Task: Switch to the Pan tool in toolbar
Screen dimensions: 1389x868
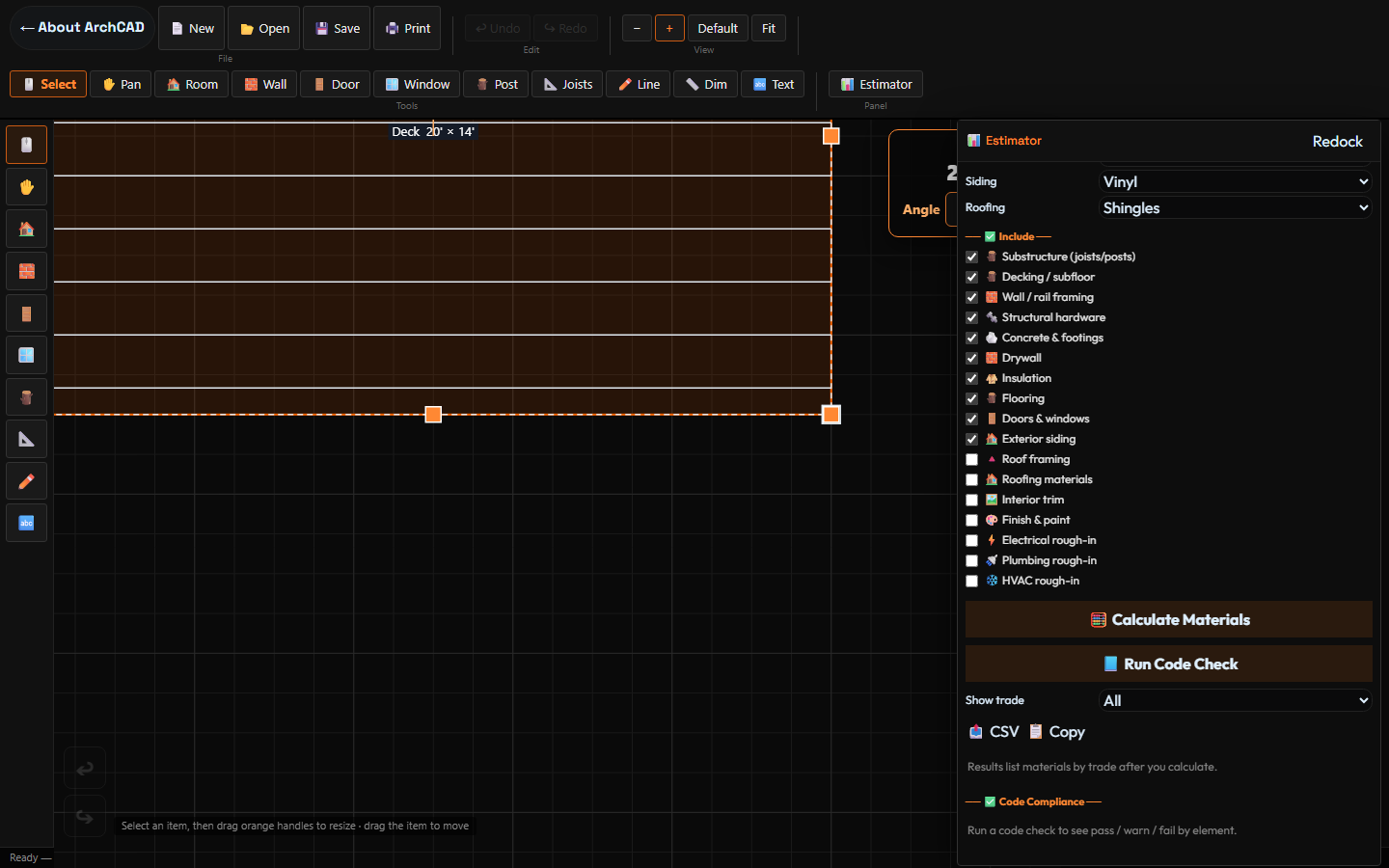Action: [122, 84]
